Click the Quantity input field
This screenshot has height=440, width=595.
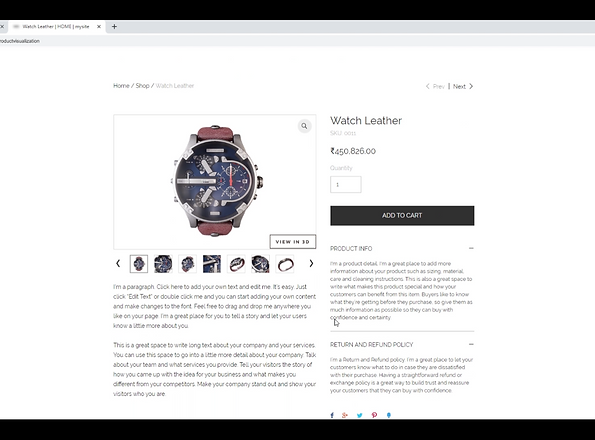345,184
